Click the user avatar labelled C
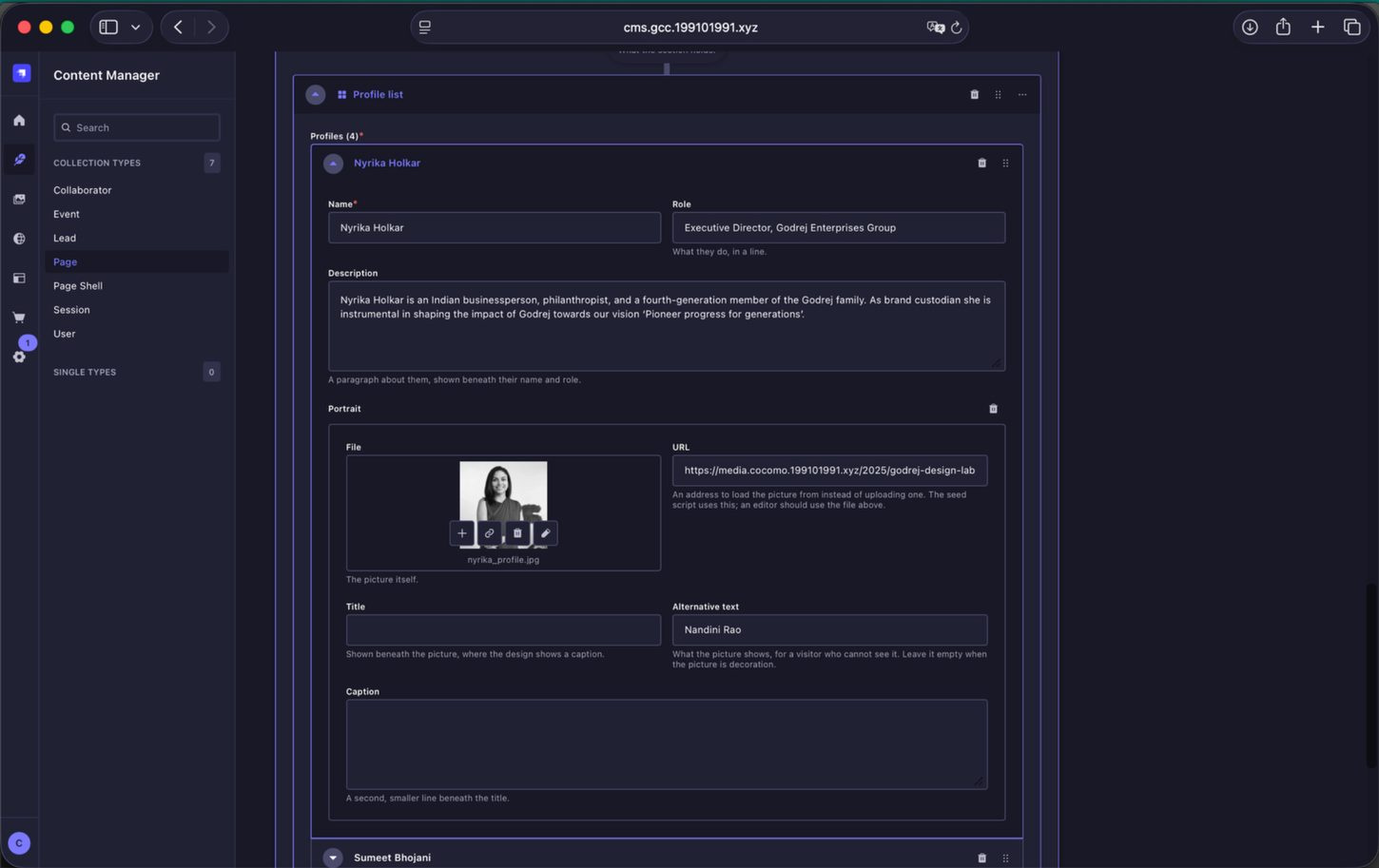This screenshot has height=868, width=1379. [19, 843]
